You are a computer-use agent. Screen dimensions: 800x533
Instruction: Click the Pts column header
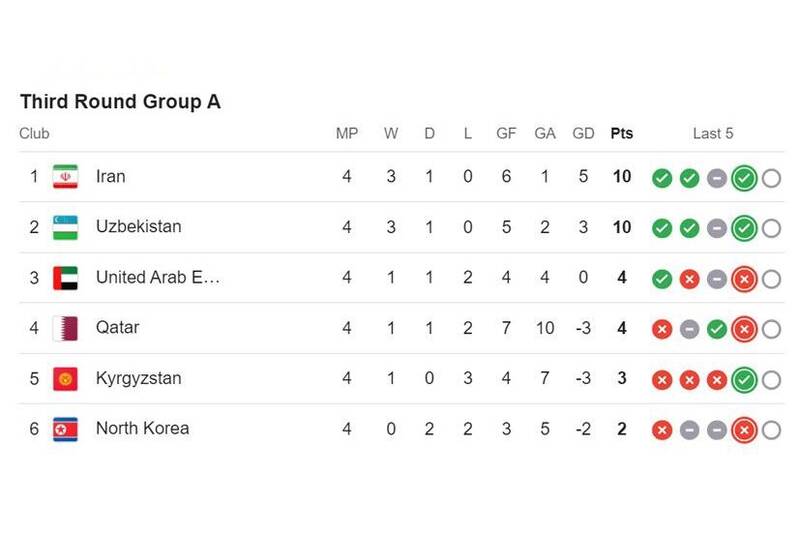point(621,133)
